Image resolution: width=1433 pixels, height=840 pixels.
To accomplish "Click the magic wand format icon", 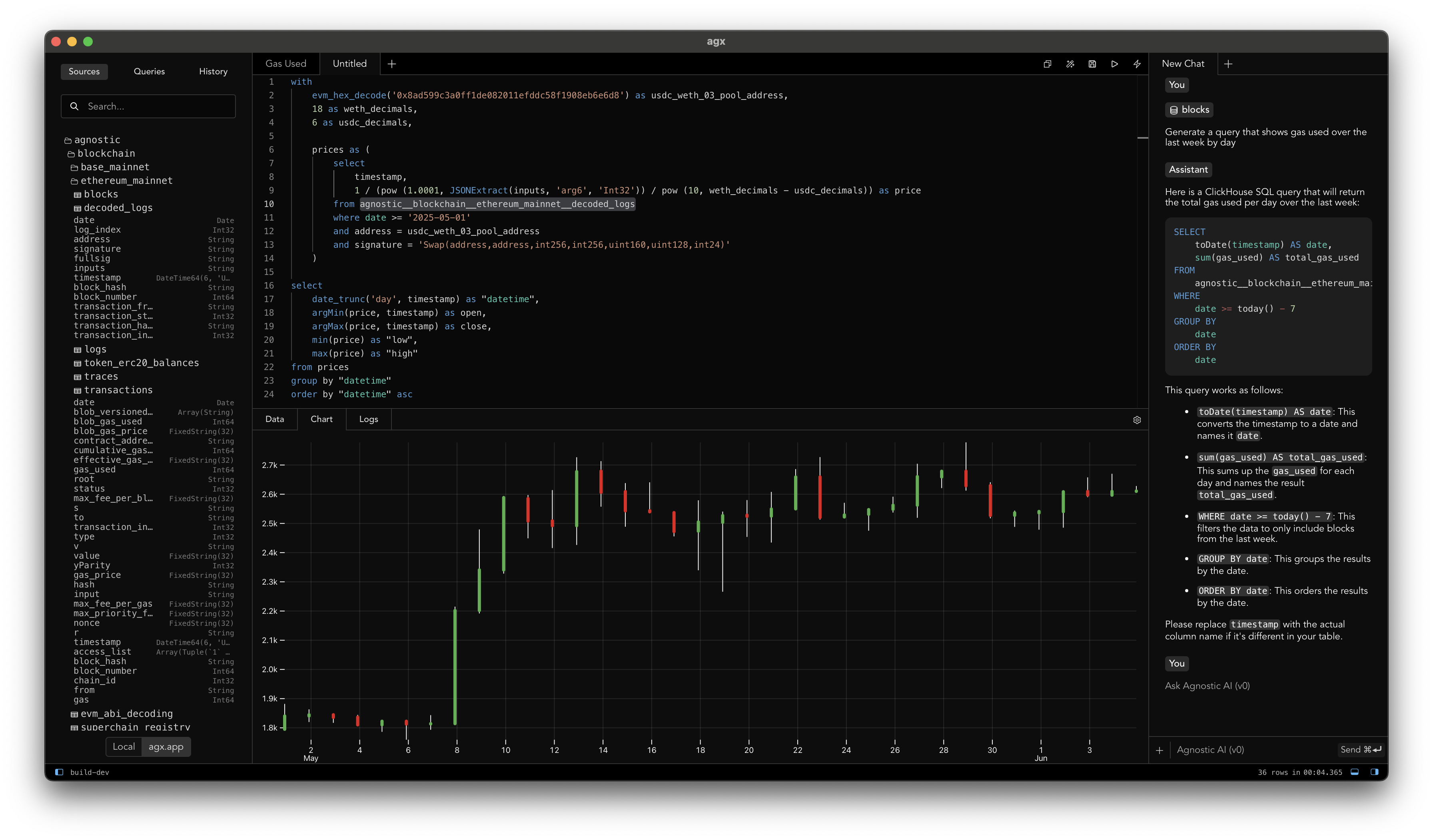I will (x=1070, y=64).
